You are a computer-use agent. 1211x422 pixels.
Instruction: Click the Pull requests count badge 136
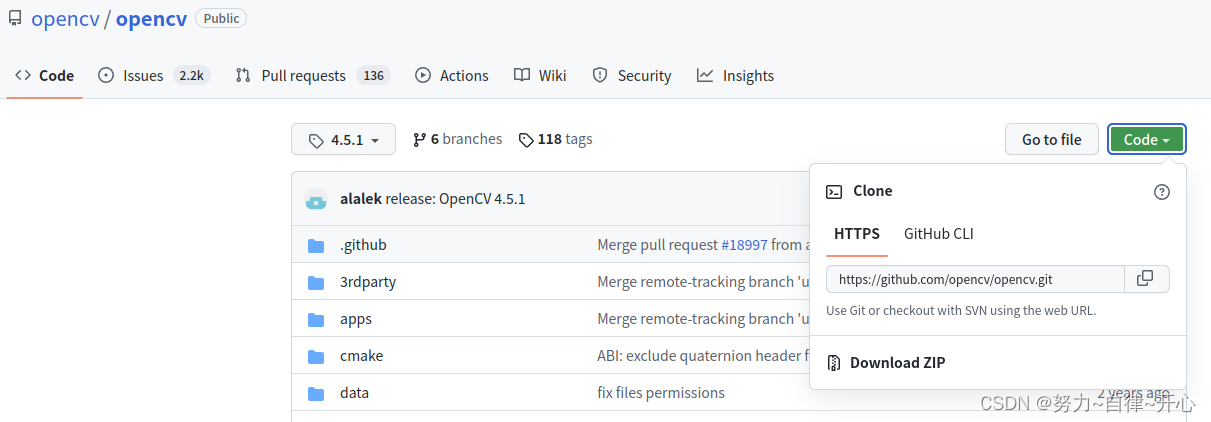(x=373, y=75)
